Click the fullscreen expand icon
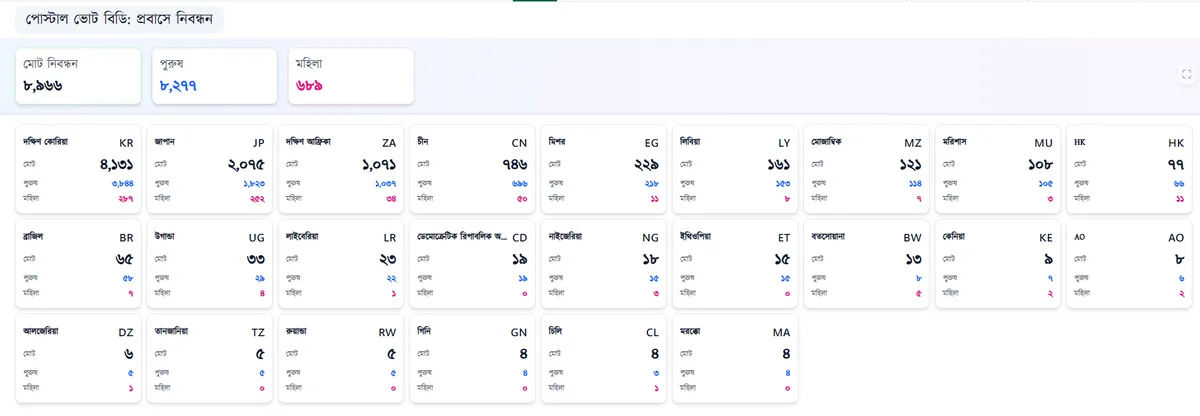This screenshot has height=416, width=1200. click(x=1186, y=74)
